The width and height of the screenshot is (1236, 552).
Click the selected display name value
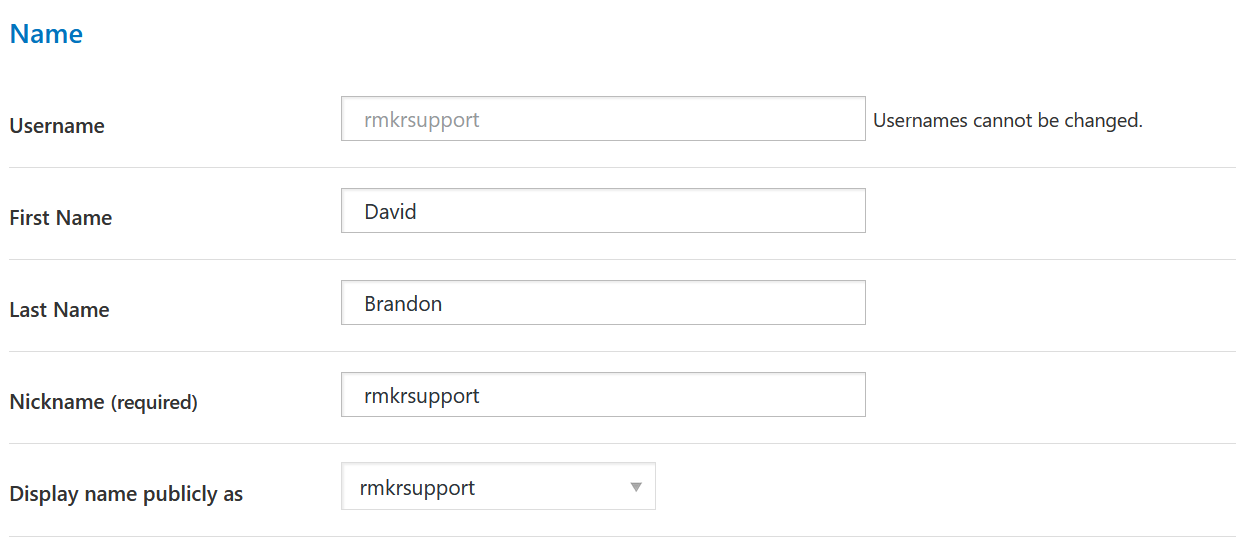click(417, 488)
